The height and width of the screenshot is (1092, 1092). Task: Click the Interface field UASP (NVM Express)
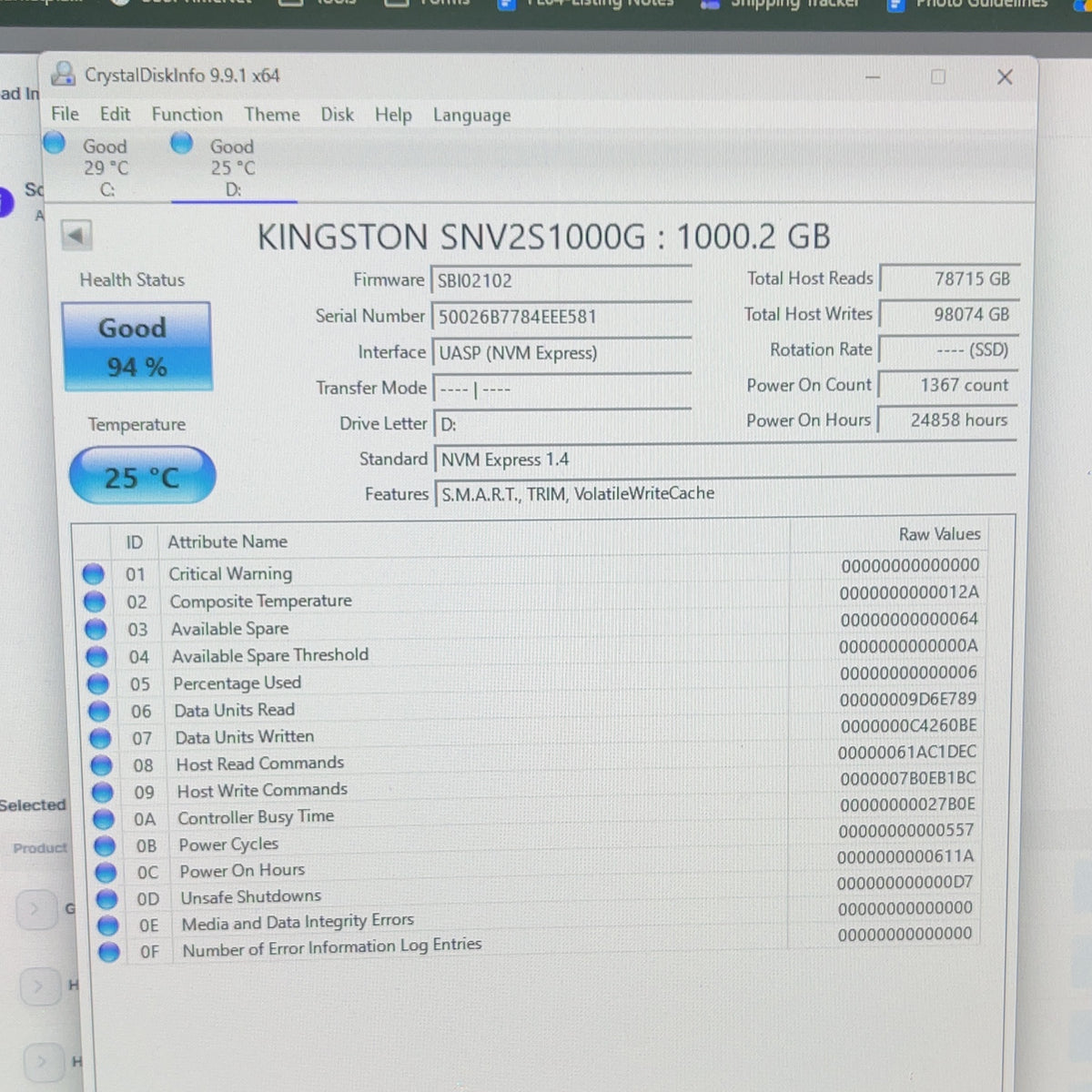pos(561,353)
